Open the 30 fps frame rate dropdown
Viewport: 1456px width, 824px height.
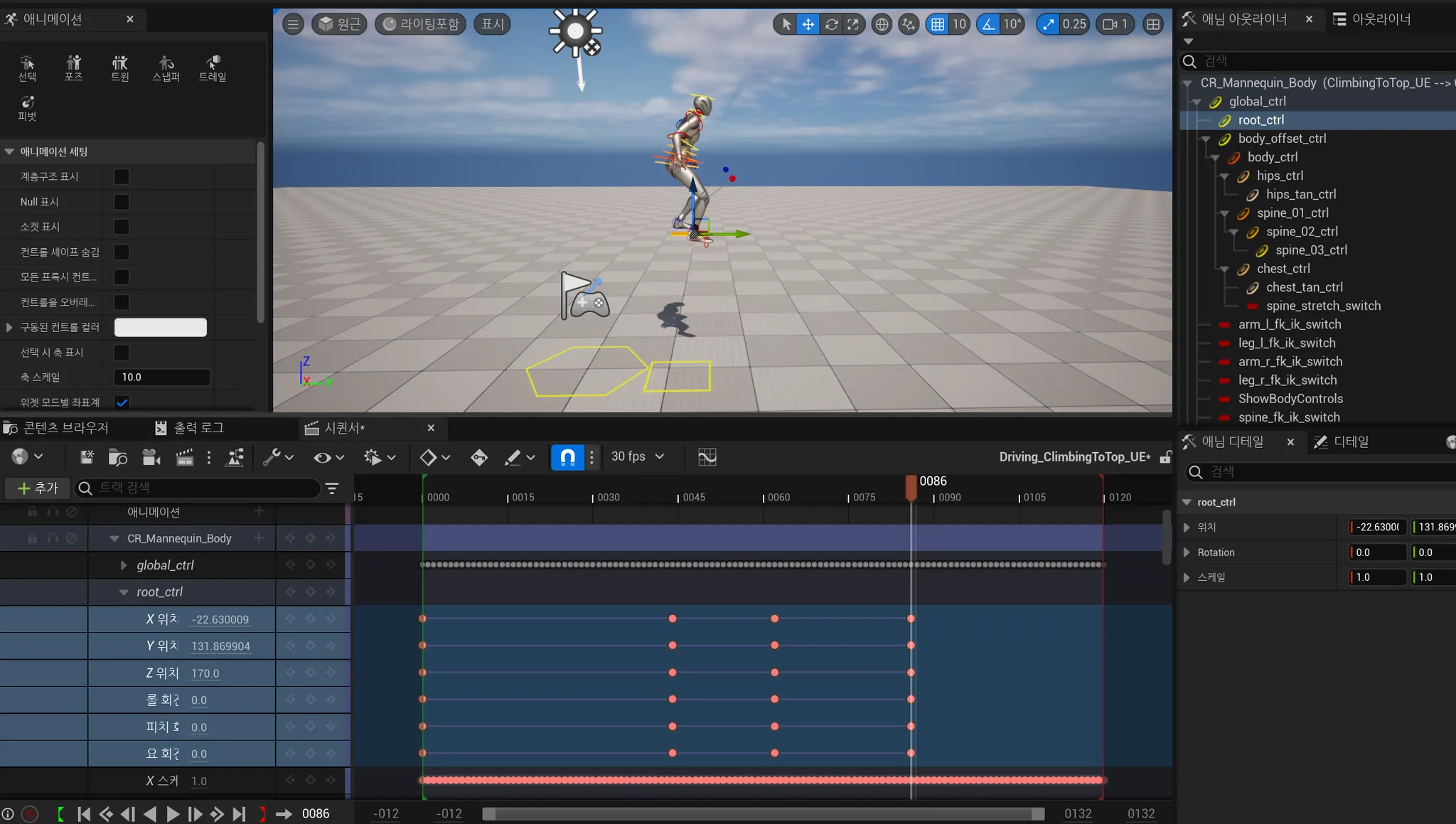[638, 456]
